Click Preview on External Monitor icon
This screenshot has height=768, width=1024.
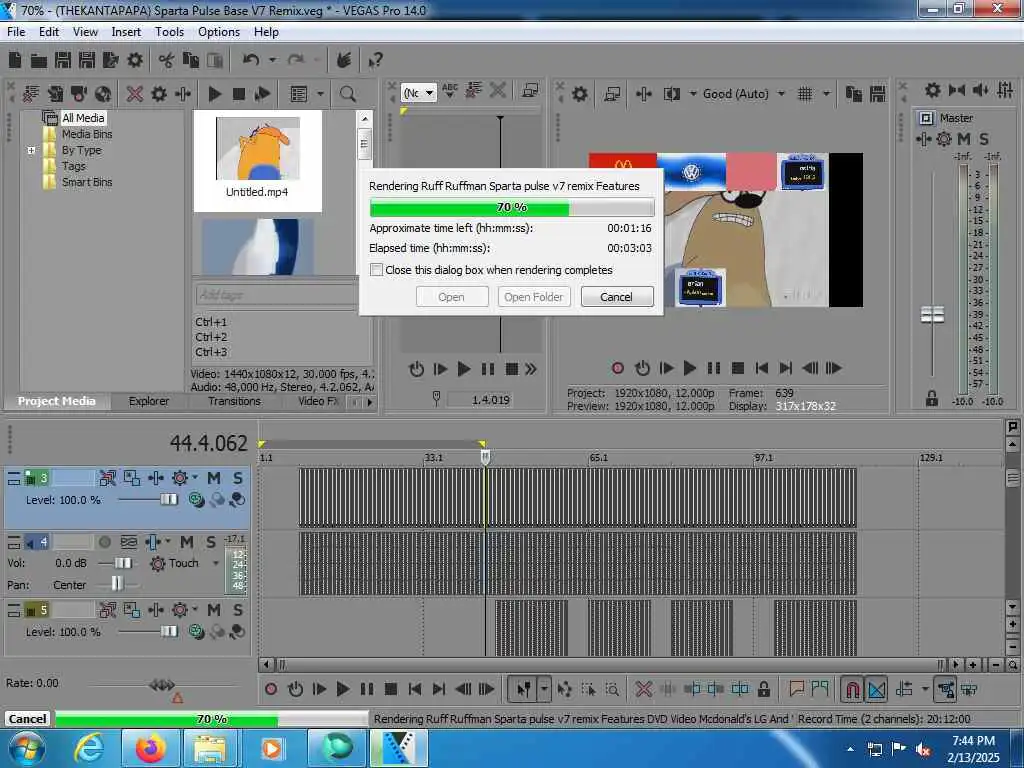point(612,94)
